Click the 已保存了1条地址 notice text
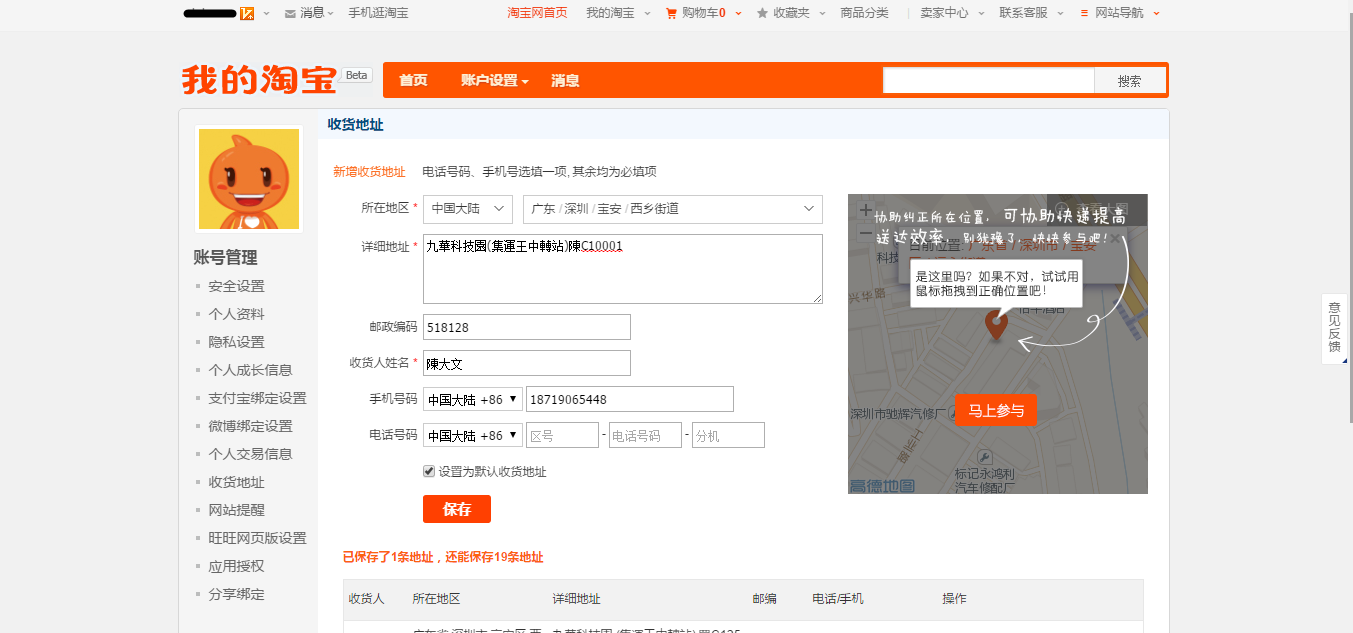 [x=443, y=557]
